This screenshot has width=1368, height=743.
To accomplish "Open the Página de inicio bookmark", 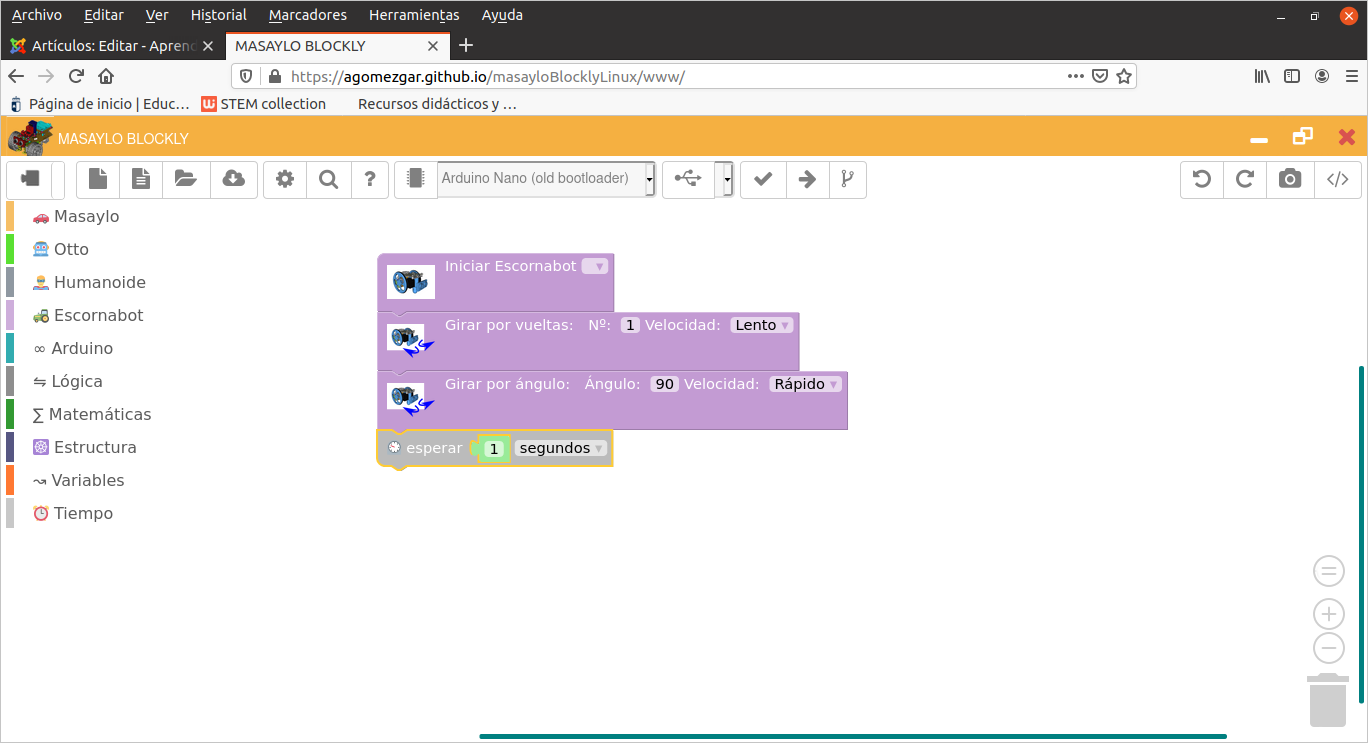I will click(99, 104).
